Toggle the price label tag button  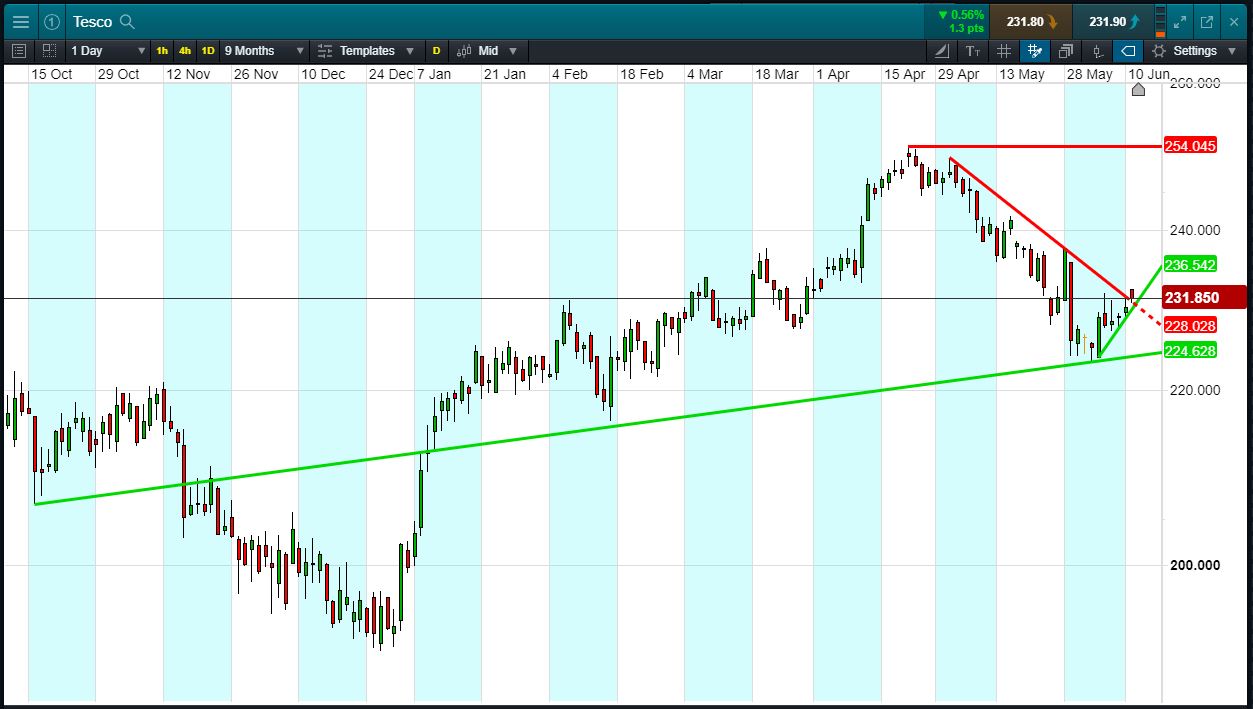1128,51
